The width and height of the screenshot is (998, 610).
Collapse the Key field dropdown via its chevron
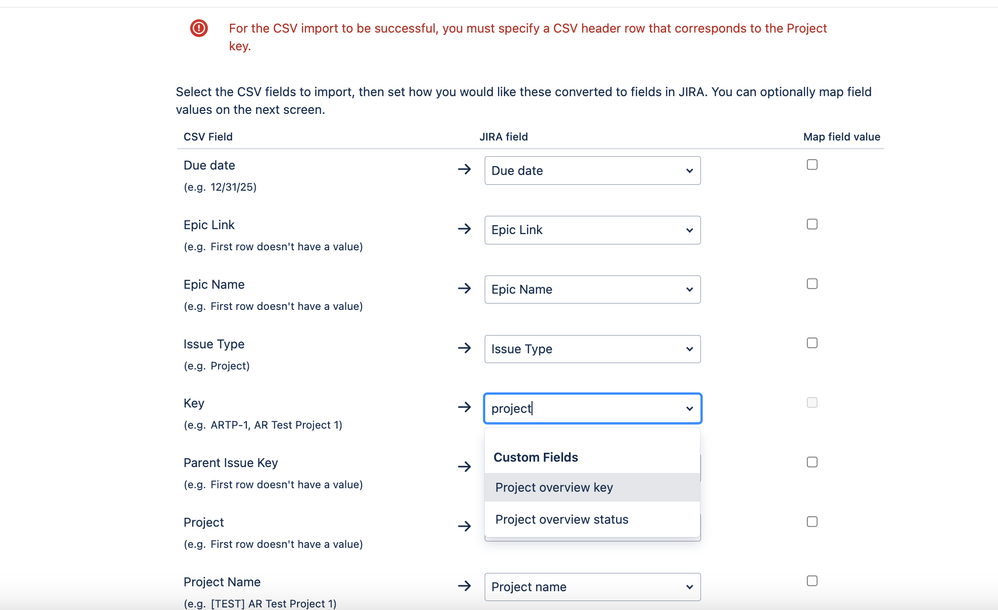point(689,409)
